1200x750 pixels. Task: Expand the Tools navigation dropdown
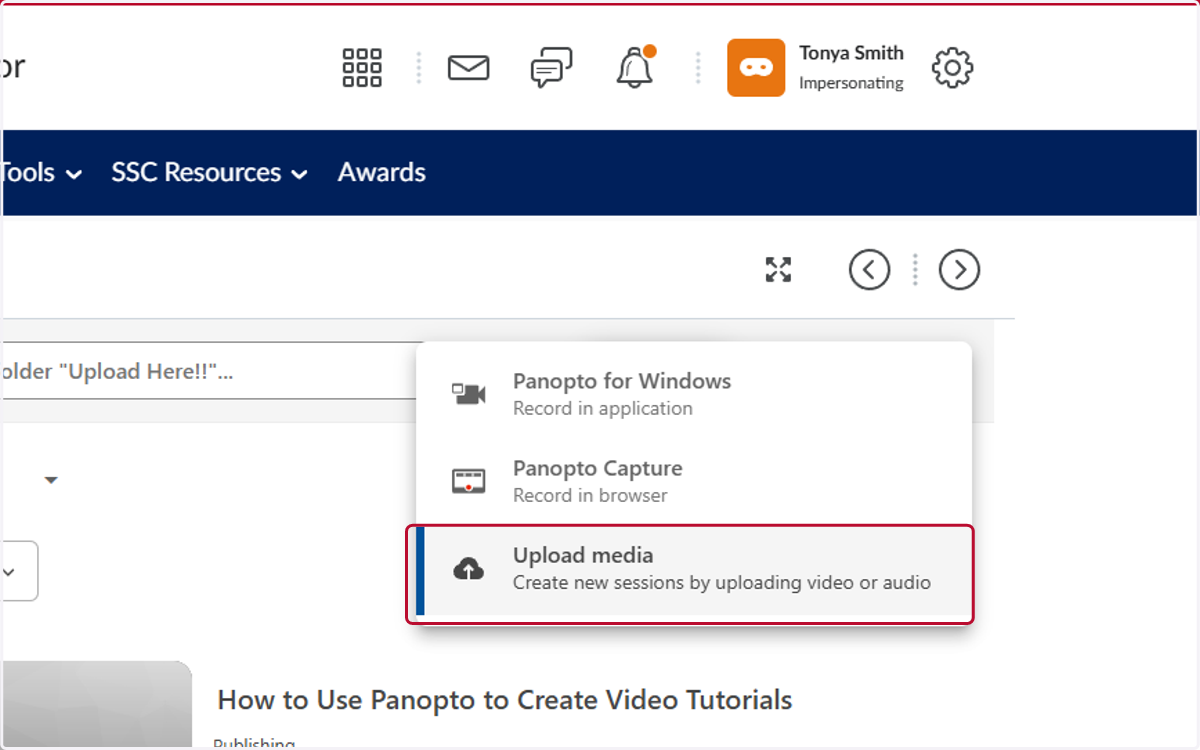41,173
